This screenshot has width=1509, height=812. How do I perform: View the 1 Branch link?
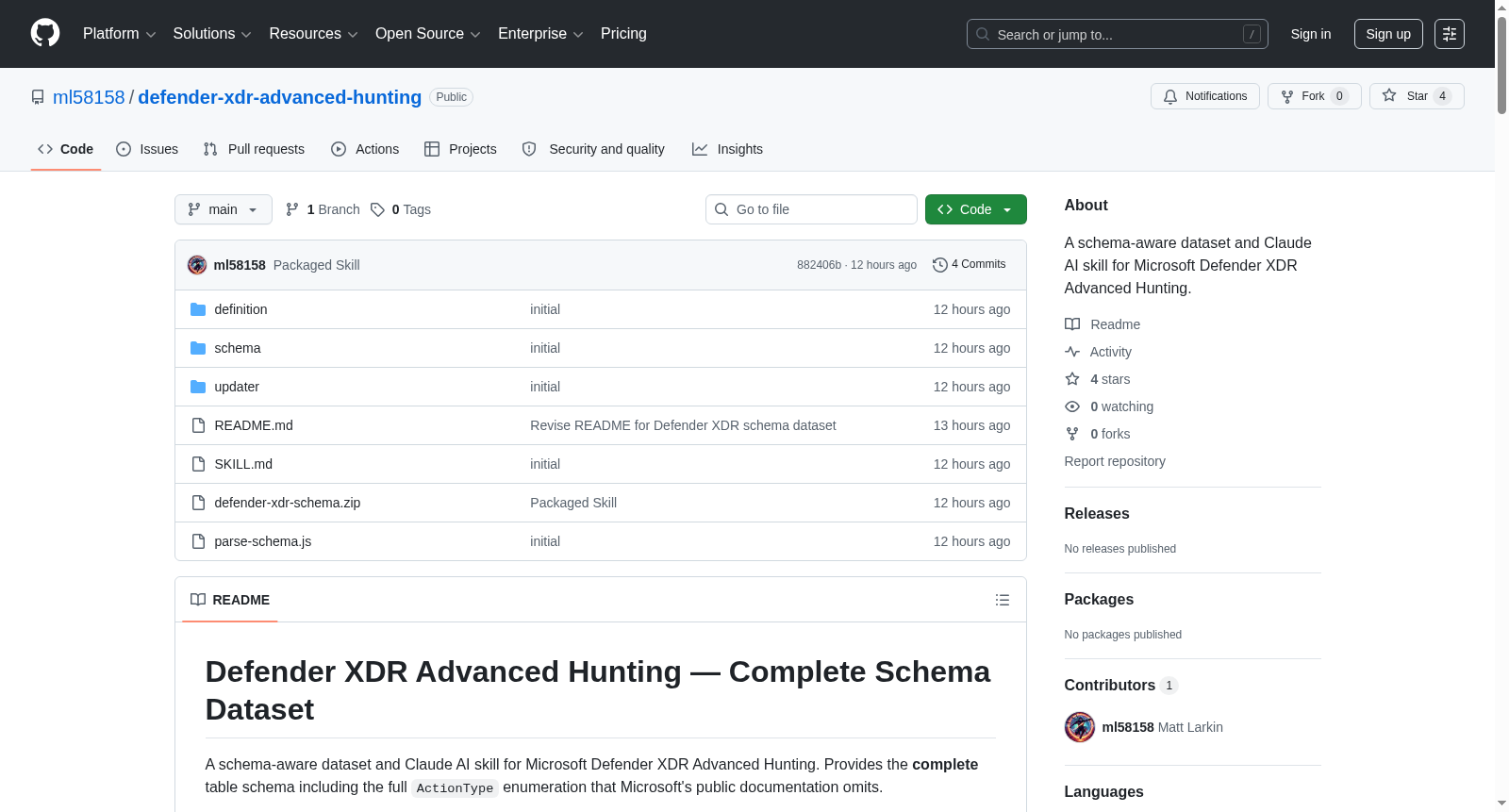pos(323,209)
